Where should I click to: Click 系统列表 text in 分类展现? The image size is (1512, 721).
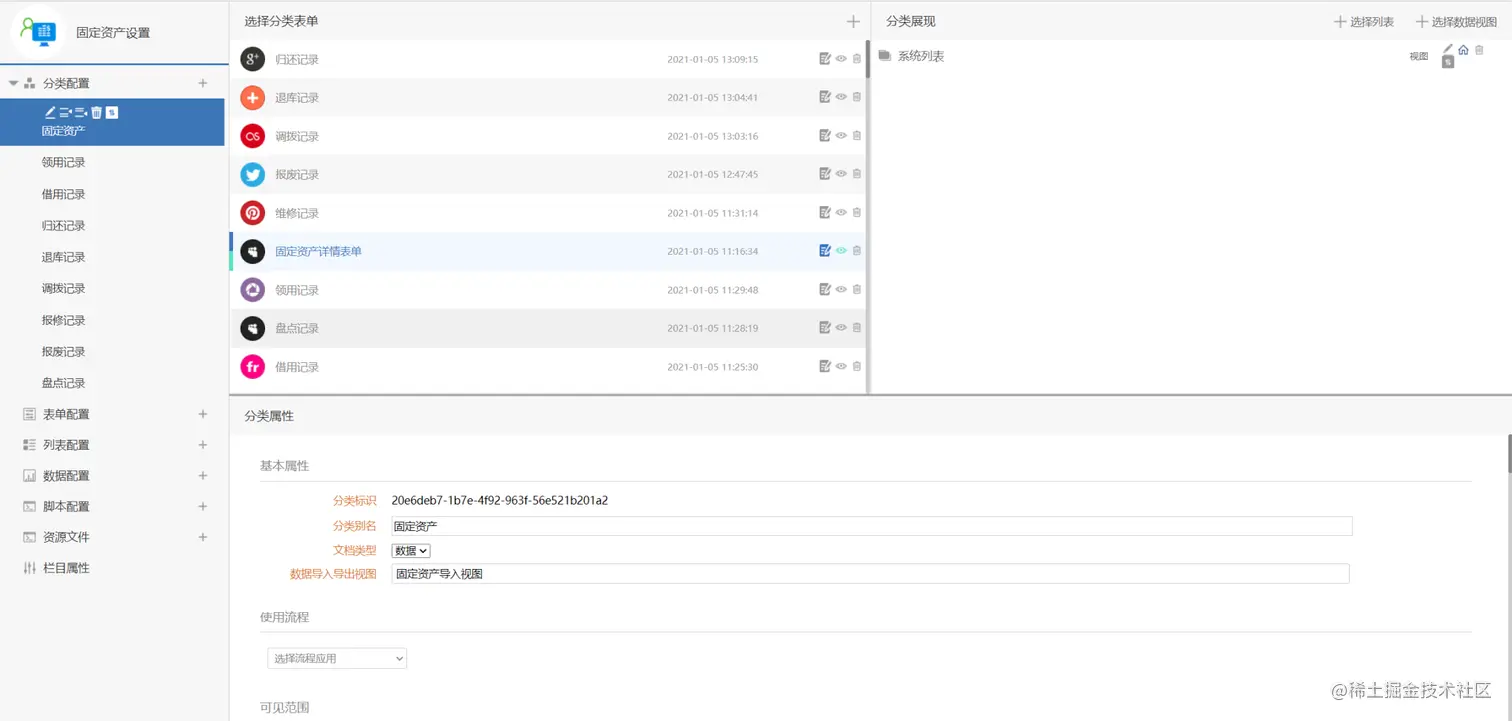(x=921, y=56)
